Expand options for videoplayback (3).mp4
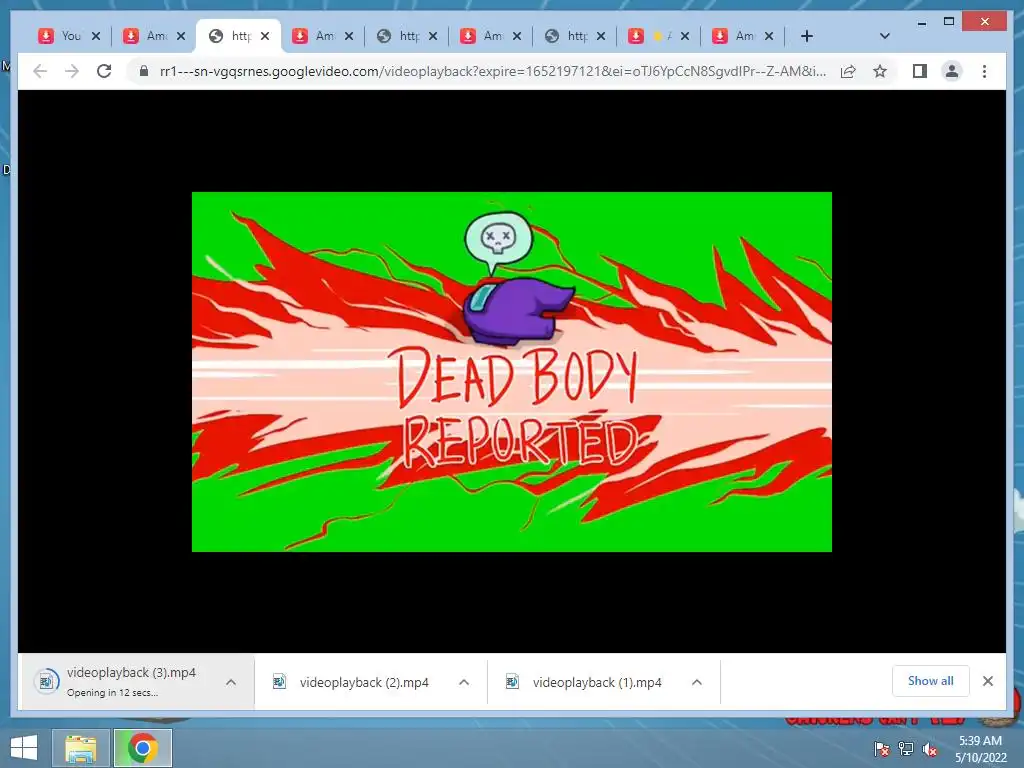 click(231, 682)
